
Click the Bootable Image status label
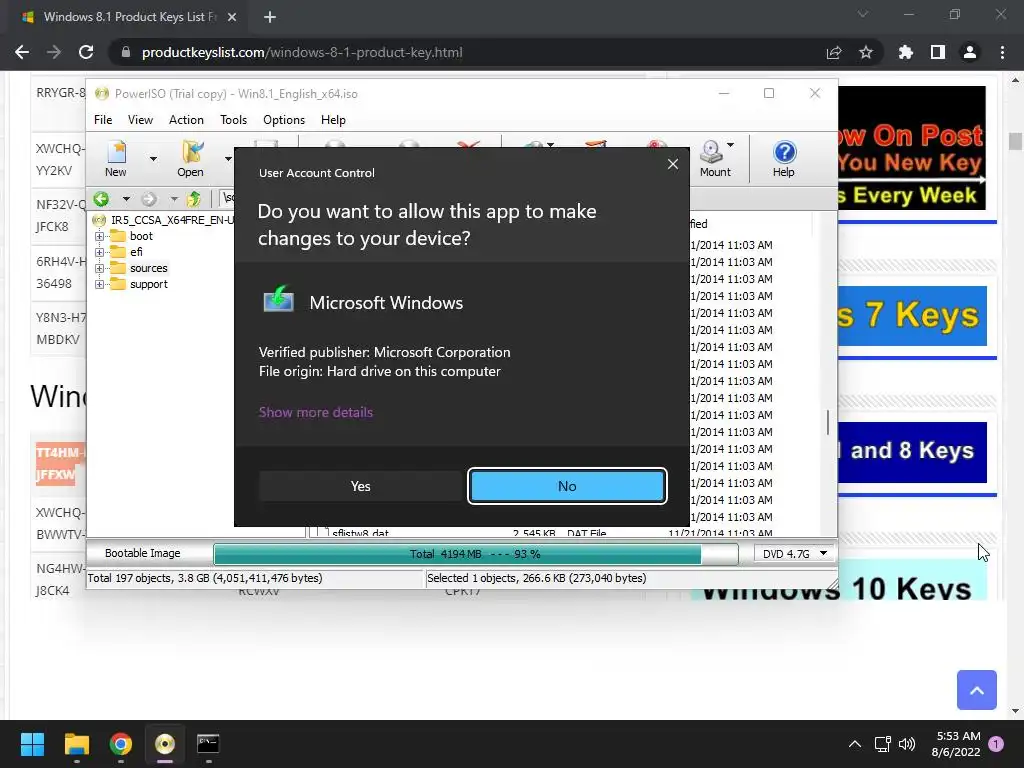click(x=142, y=553)
